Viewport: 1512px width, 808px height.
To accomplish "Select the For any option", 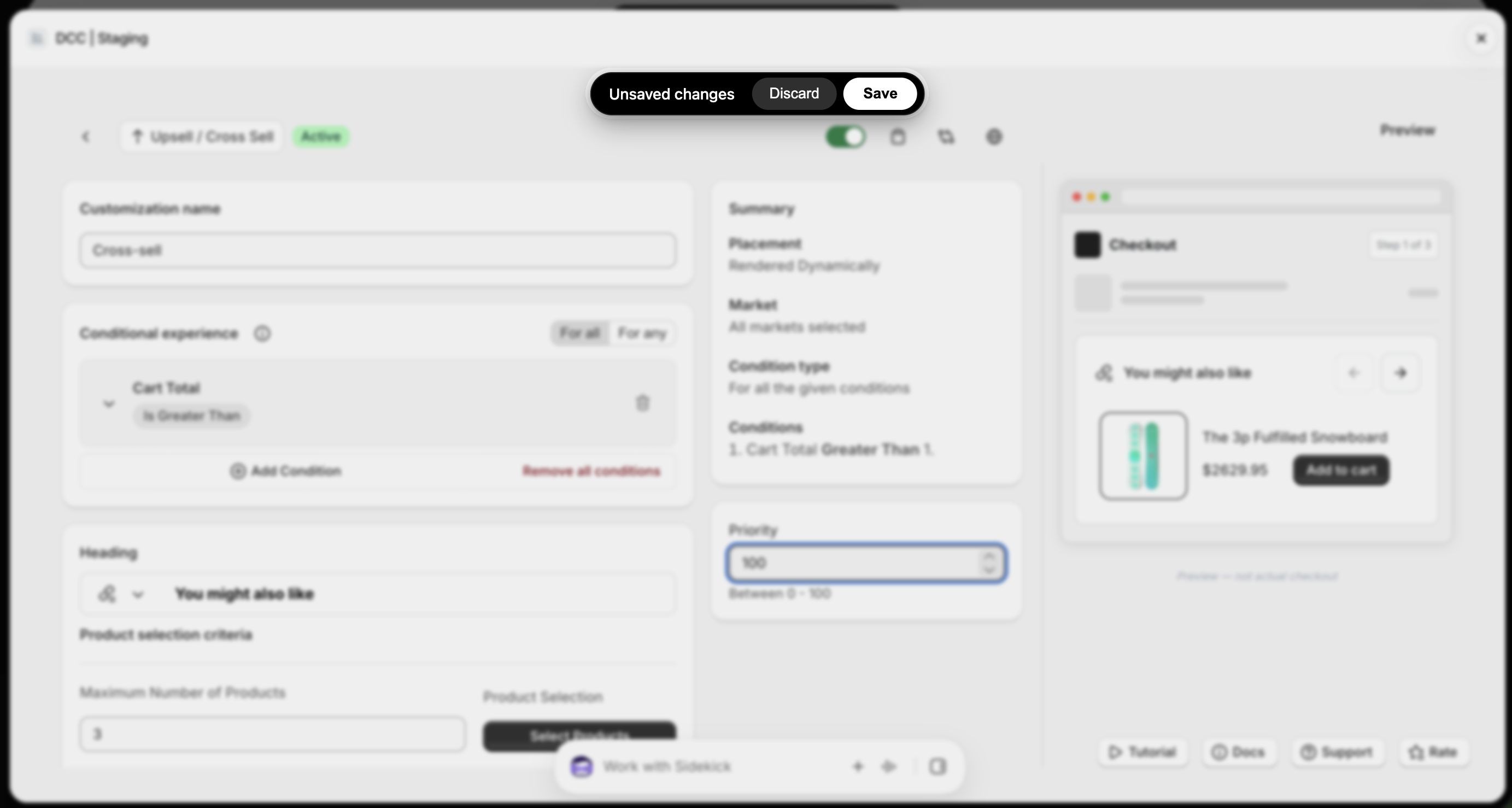I will point(642,333).
